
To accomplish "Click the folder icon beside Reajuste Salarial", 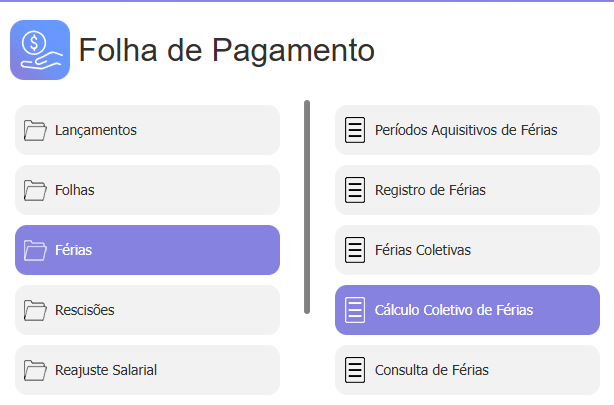I will (x=36, y=370).
